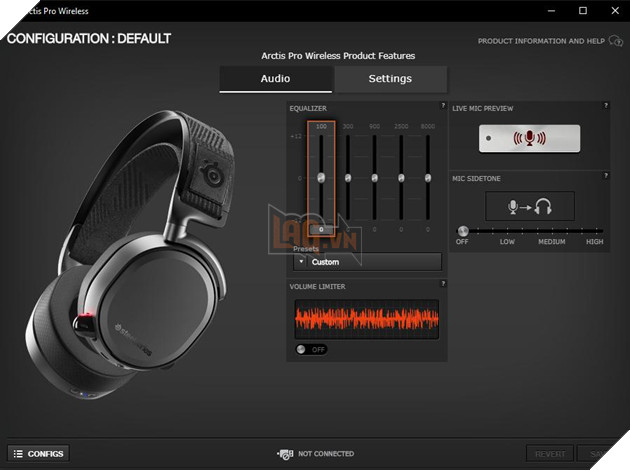Viewport: 630px width, 470px height.
Task: Click the 2500 Hz equalizer slider handle
Action: coord(401,178)
